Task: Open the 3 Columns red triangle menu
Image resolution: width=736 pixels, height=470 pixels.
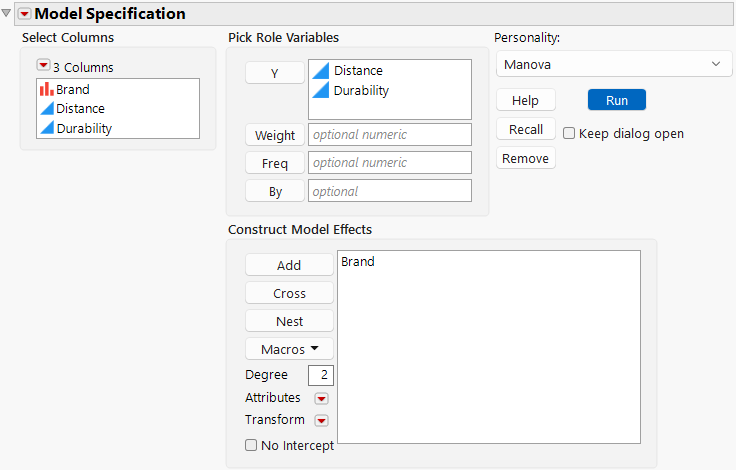Action: coord(43,67)
